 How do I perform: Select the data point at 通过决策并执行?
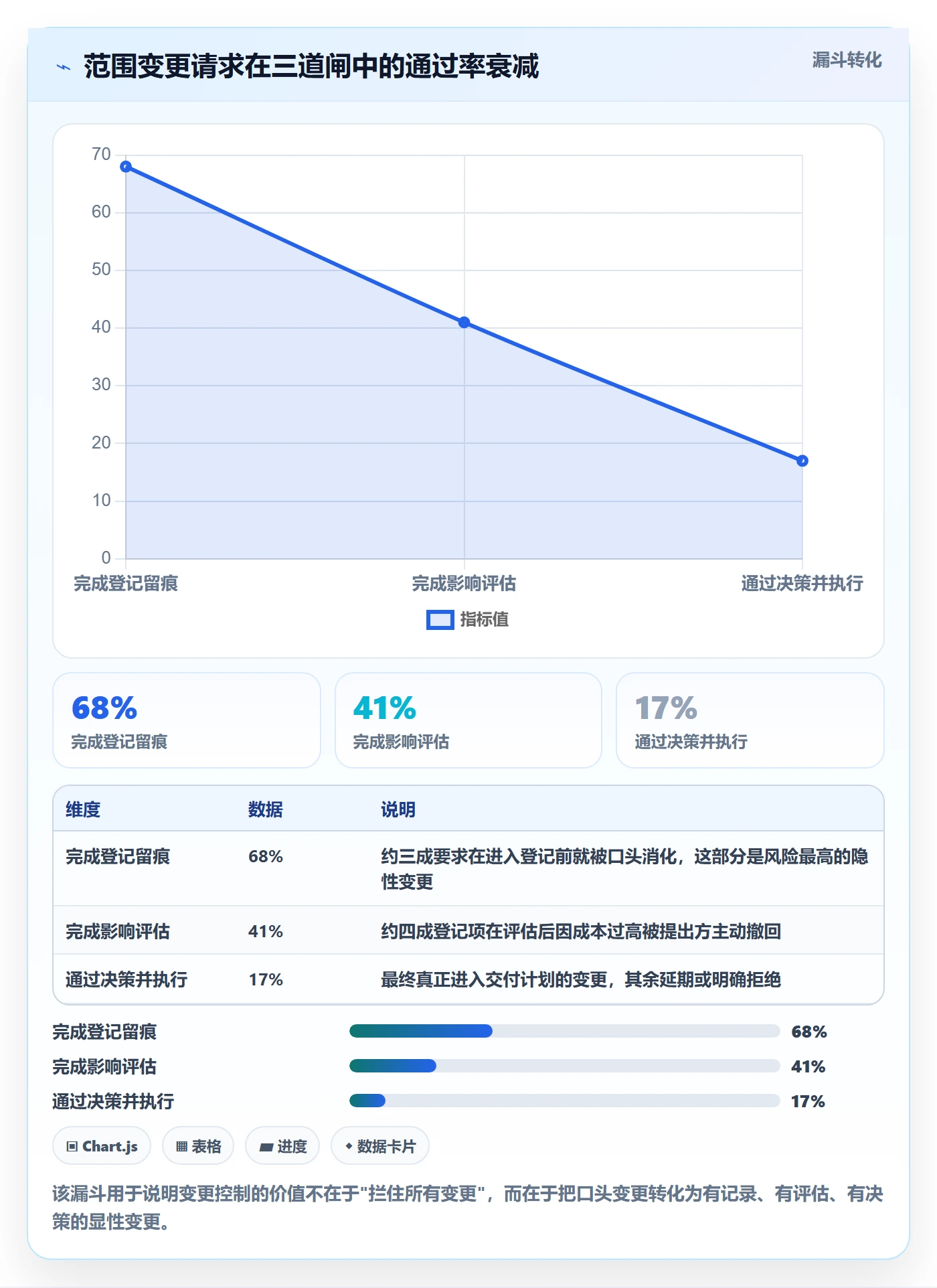(802, 461)
